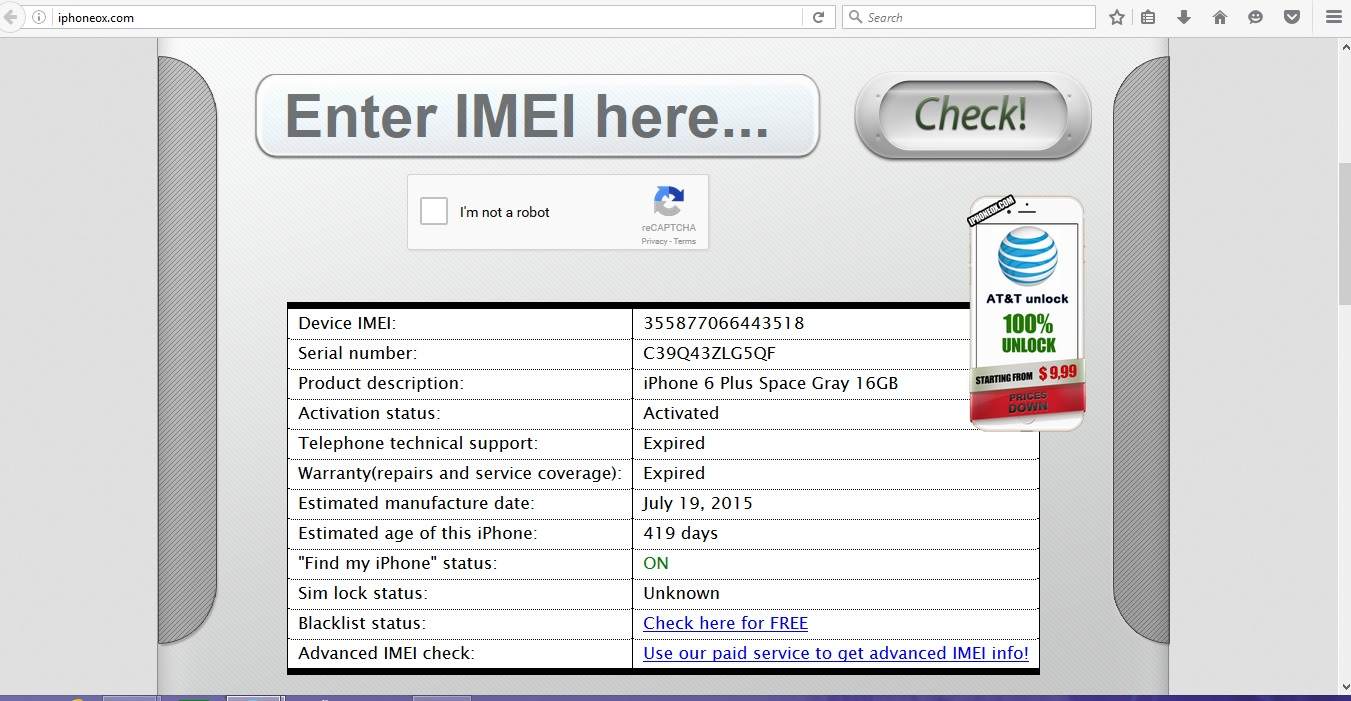Reload the page with the refresh icon
Image resolution: width=1351 pixels, height=701 pixels.
pos(818,17)
